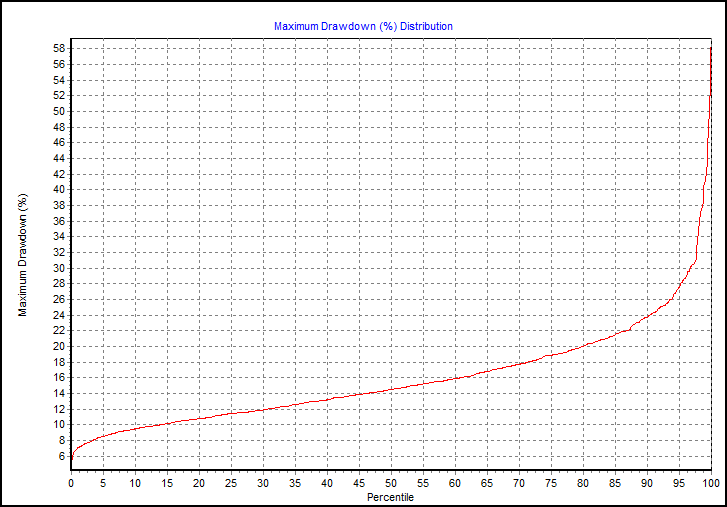Click the chart title 'Maximum Drawdown (%) Distribution'
This screenshot has height=507, width=727.
point(363,26)
